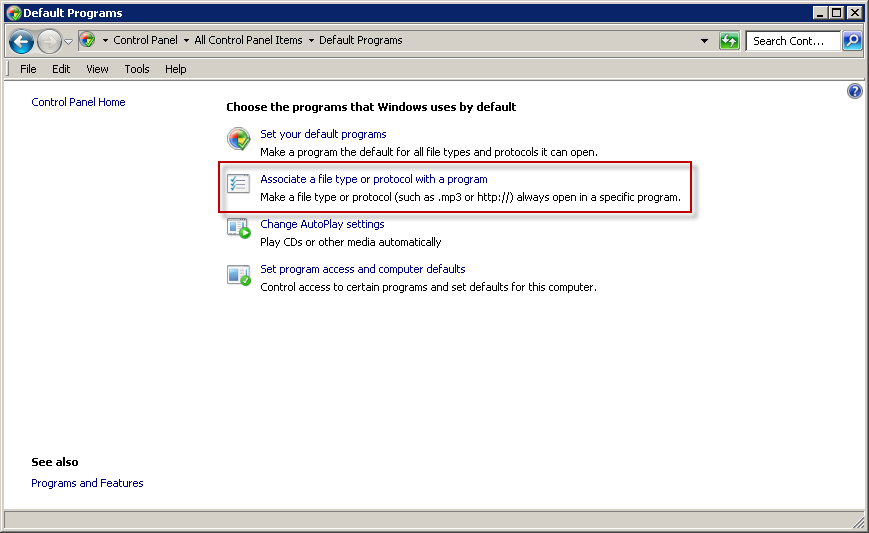
Task: Open the recent pages dropdown arrow
Action: point(68,42)
